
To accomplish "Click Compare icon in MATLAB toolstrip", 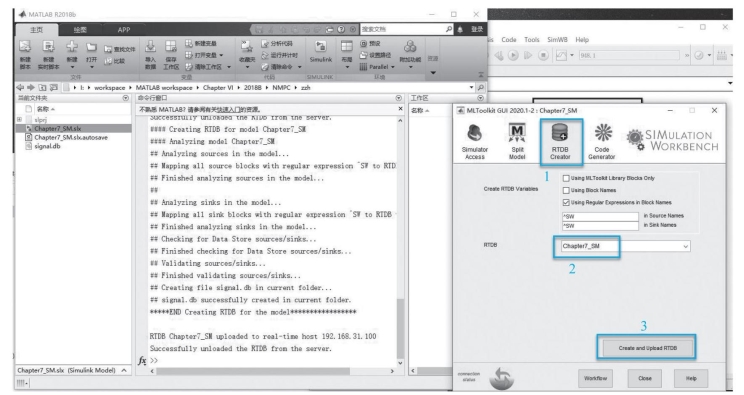I will (108, 61).
